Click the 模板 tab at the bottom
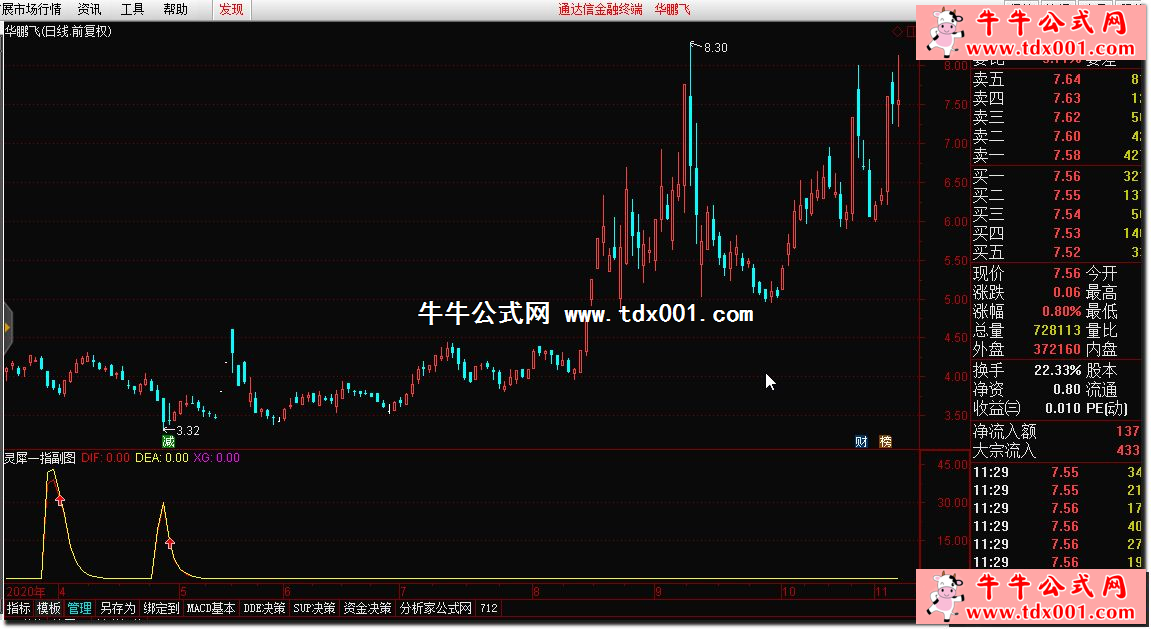This screenshot has width=1151, height=629. tap(49, 608)
